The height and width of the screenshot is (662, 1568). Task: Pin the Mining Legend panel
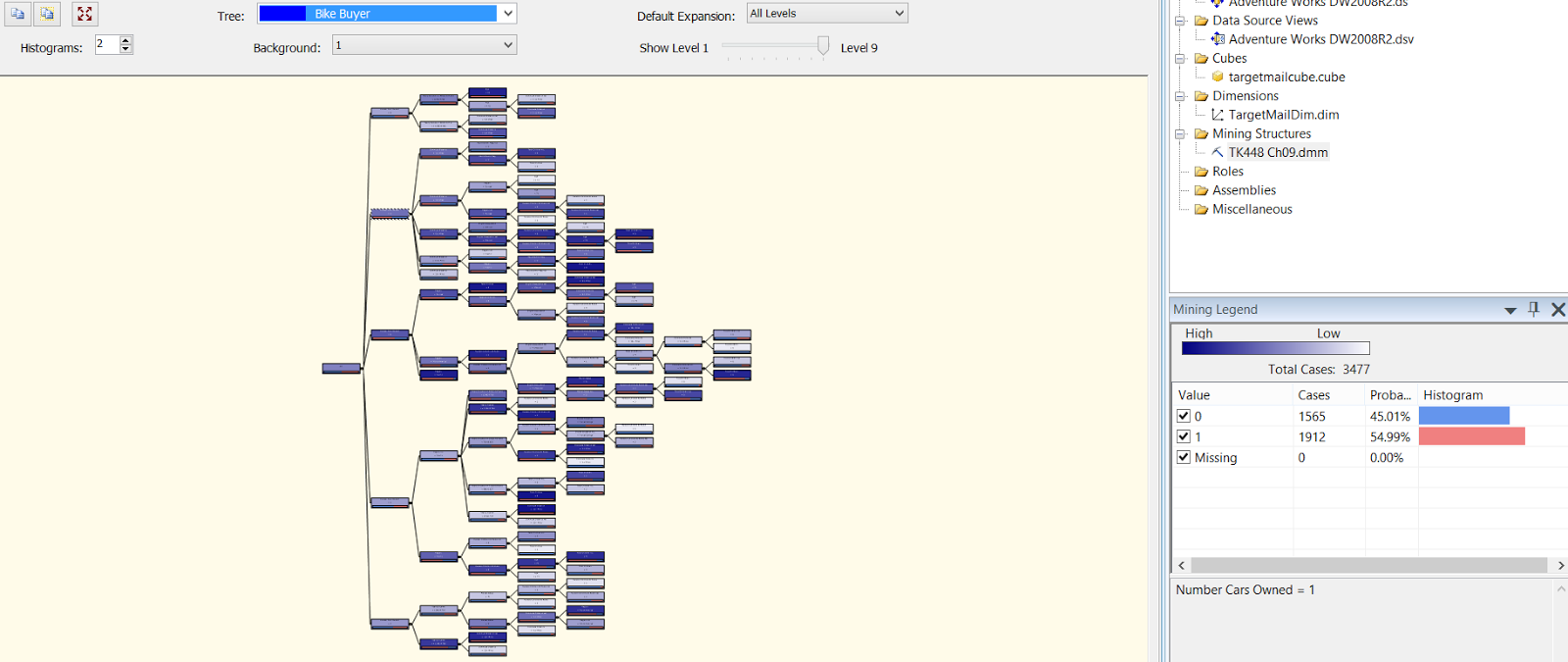pyautogui.click(x=1534, y=309)
